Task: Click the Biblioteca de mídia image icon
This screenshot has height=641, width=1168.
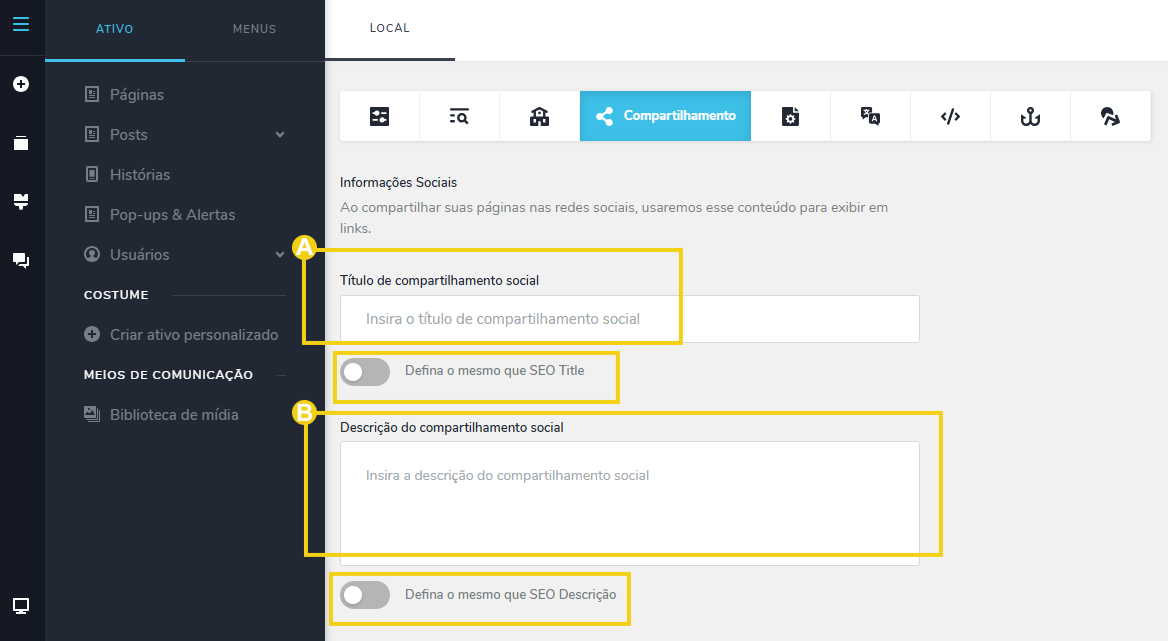Action: tap(92, 415)
